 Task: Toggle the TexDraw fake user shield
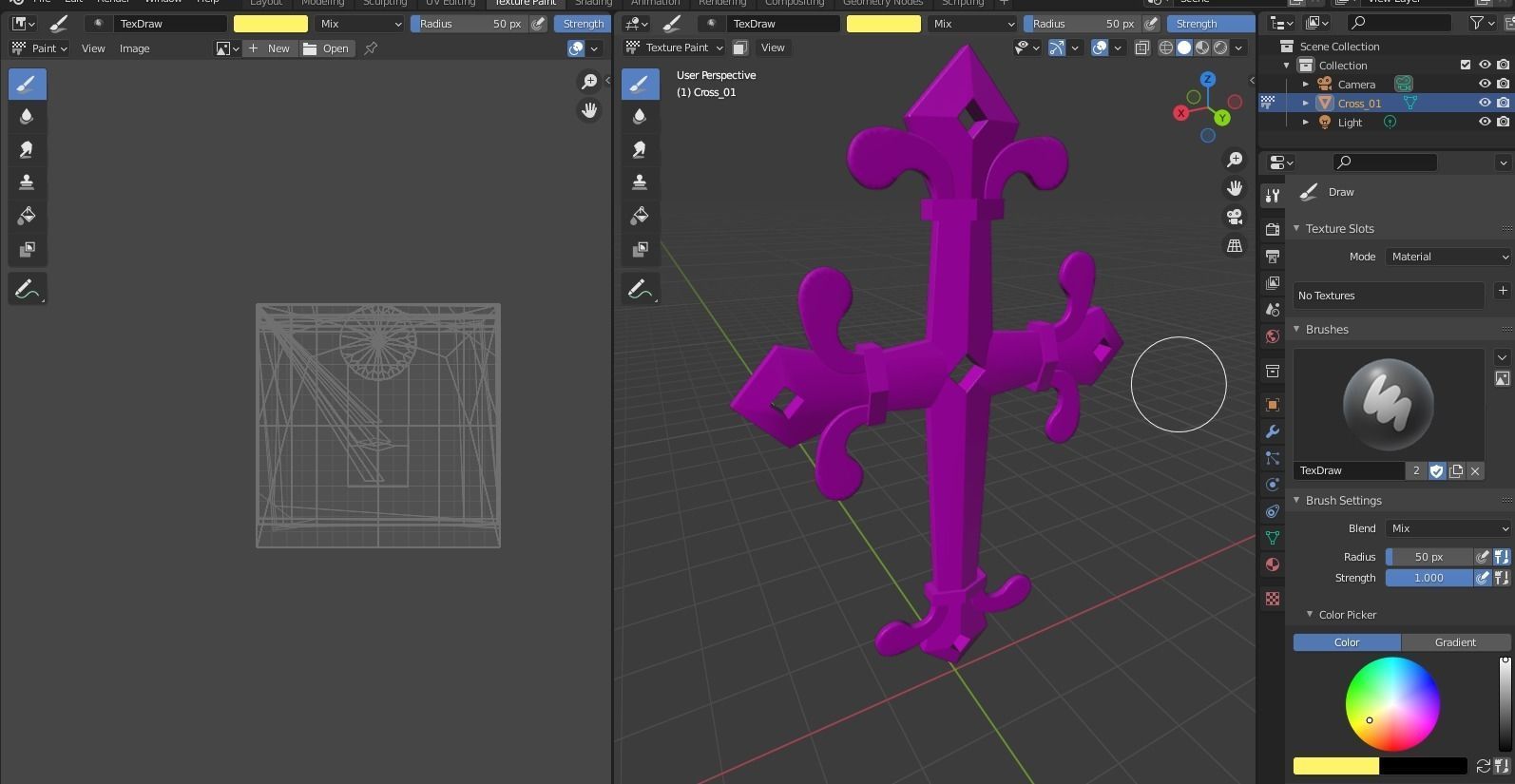tap(1437, 470)
